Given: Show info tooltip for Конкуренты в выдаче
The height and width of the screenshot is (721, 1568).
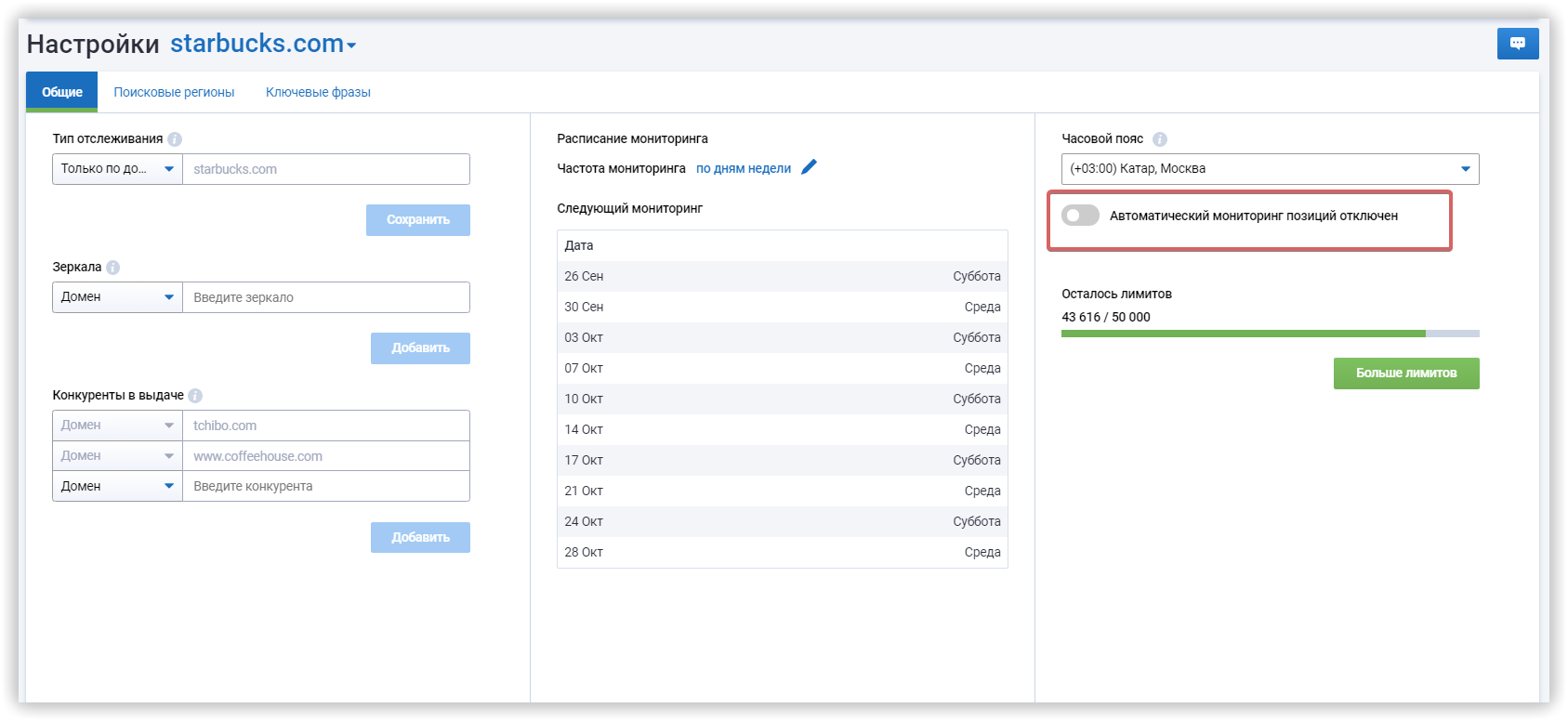Looking at the screenshot, I should [195, 396].
